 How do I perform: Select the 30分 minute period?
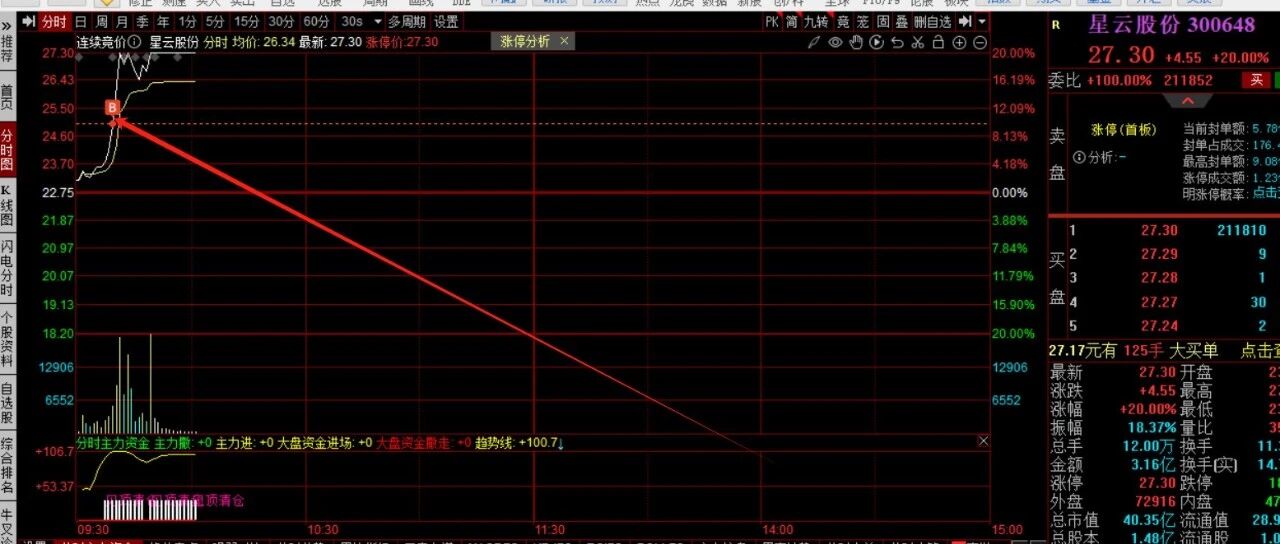(x=282, y=21)
